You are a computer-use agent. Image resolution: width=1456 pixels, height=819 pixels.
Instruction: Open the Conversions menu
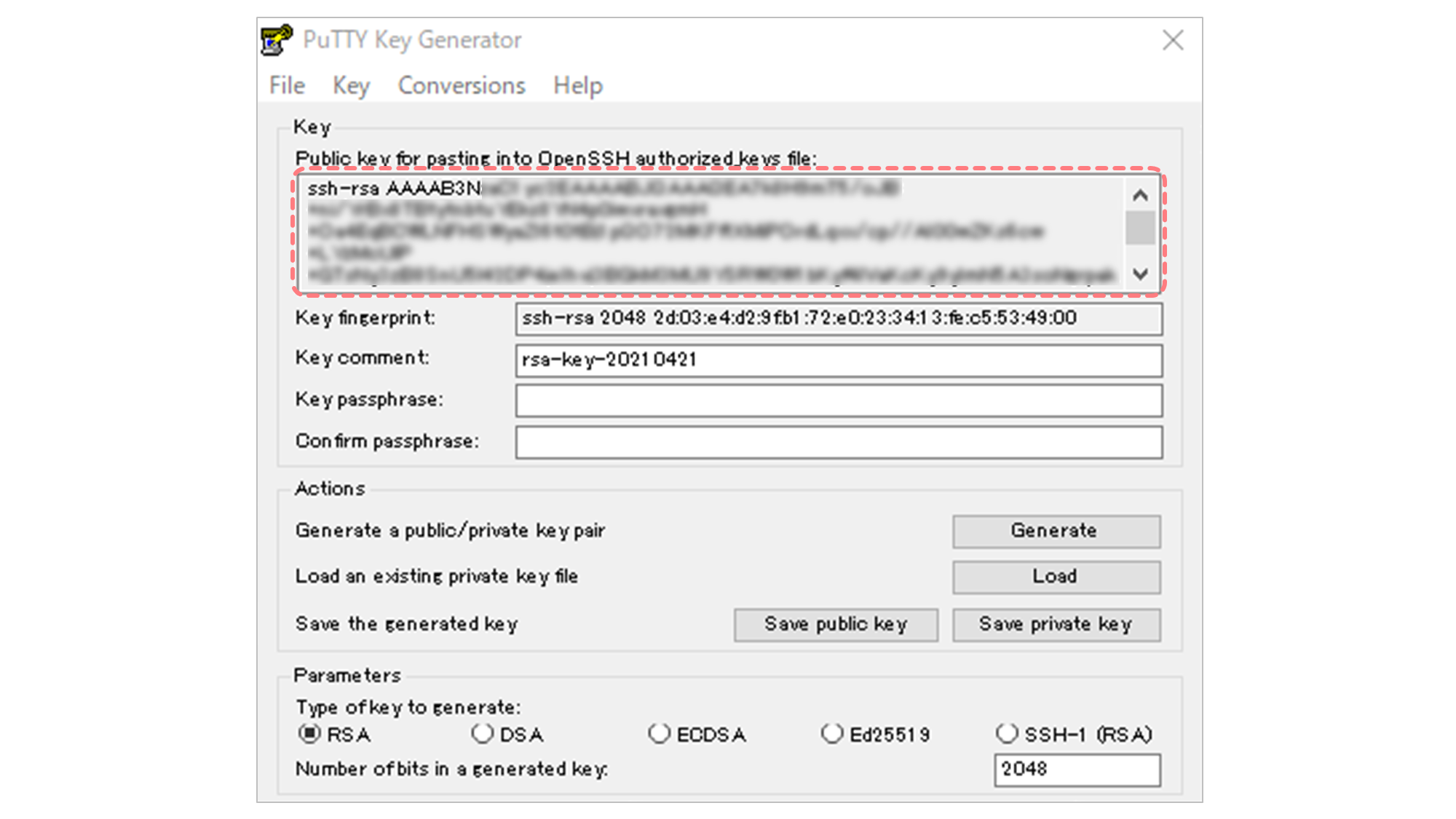(462, 85)
